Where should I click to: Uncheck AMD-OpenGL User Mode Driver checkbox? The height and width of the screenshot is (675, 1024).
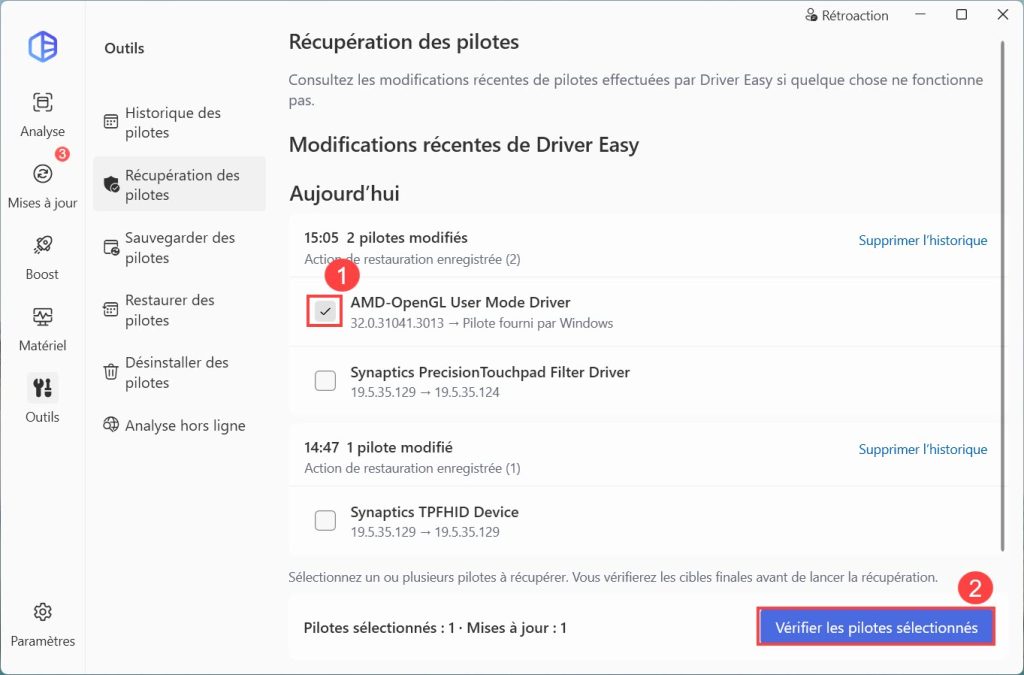coord(325,311)
